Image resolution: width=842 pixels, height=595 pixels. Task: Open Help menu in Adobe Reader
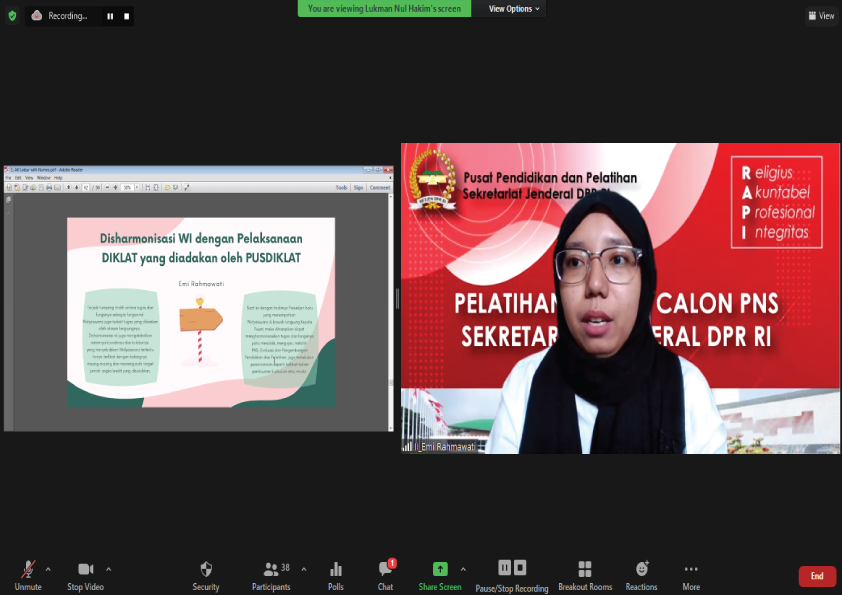pos(58,178)
